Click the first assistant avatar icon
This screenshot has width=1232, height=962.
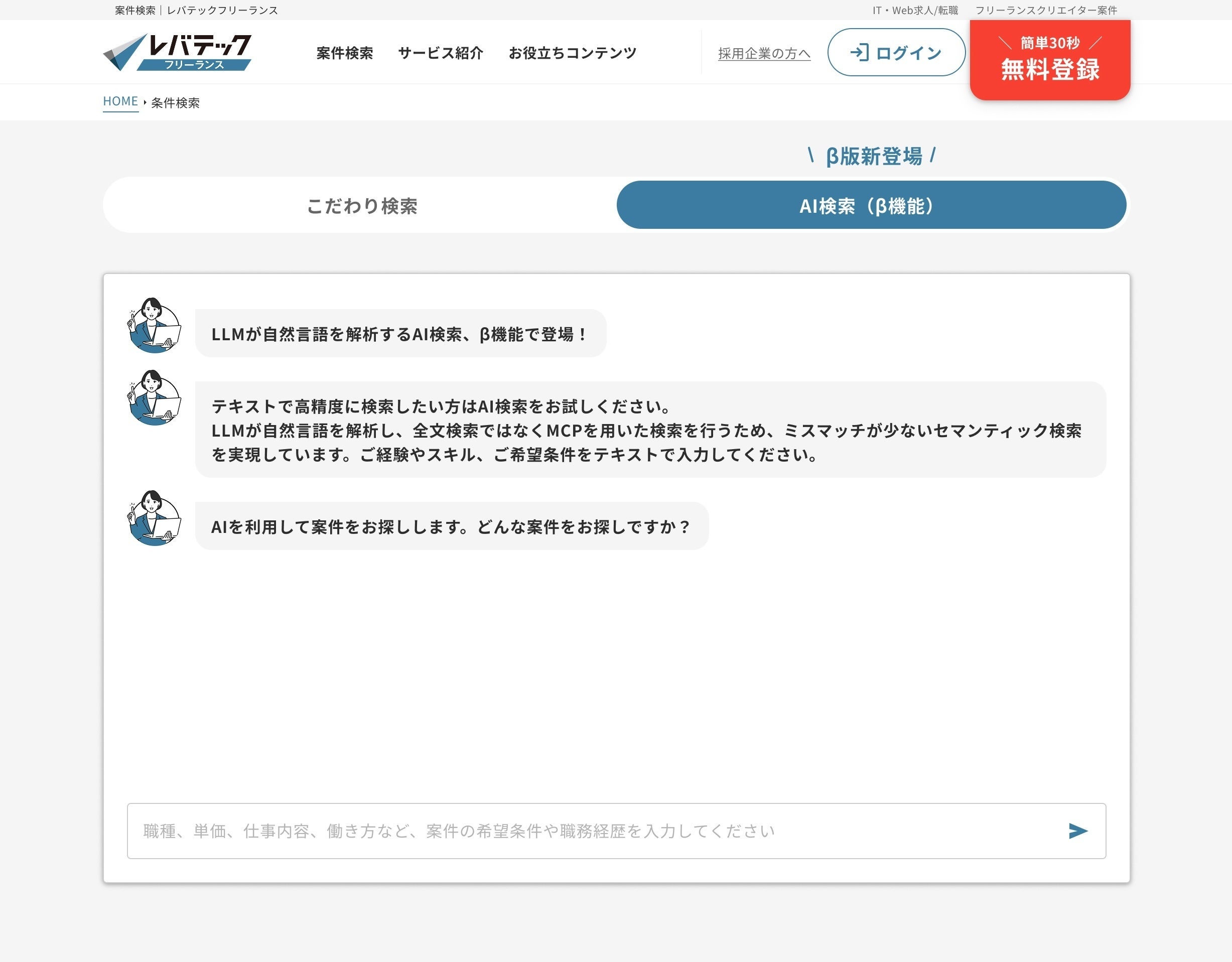154,326
